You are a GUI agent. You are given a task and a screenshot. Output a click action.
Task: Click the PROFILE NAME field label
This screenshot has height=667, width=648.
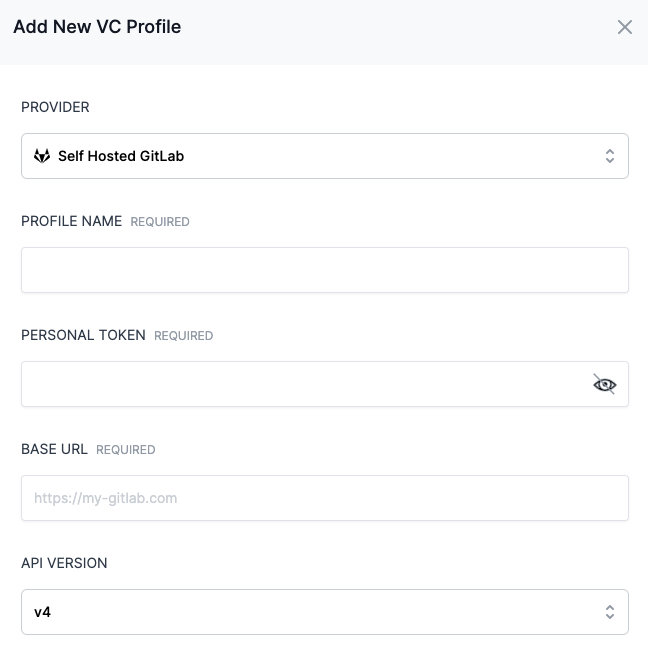72,221
